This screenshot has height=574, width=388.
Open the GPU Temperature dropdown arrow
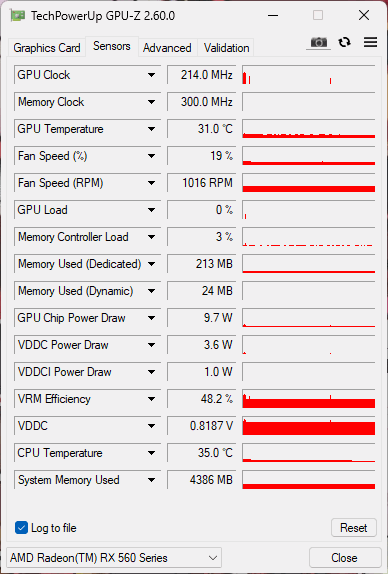(151, 129)
